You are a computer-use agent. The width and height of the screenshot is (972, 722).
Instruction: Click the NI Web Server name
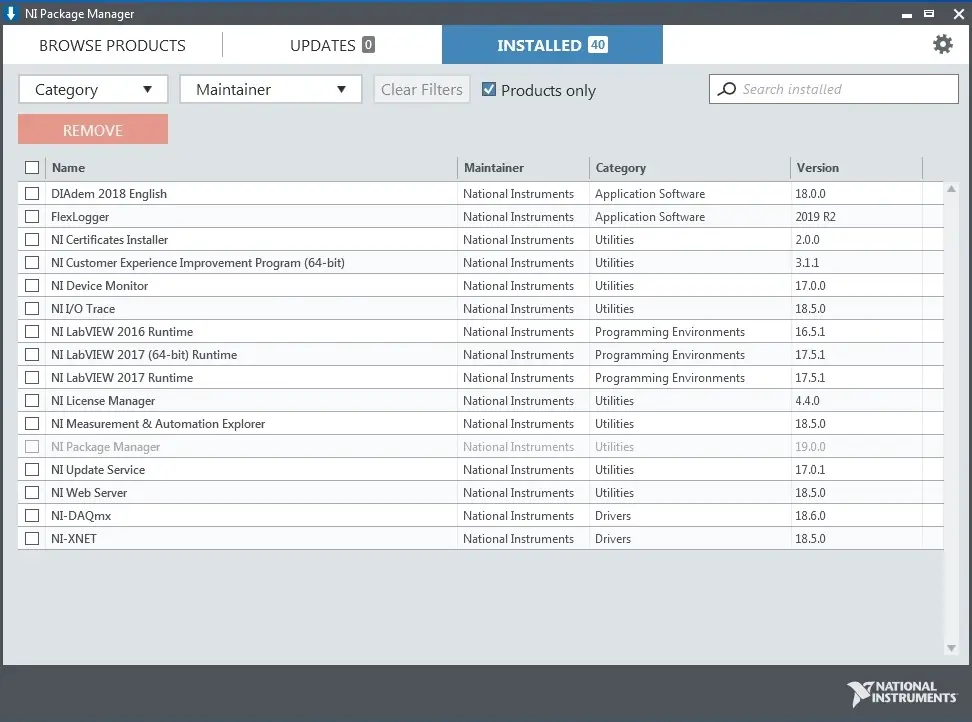89,493
